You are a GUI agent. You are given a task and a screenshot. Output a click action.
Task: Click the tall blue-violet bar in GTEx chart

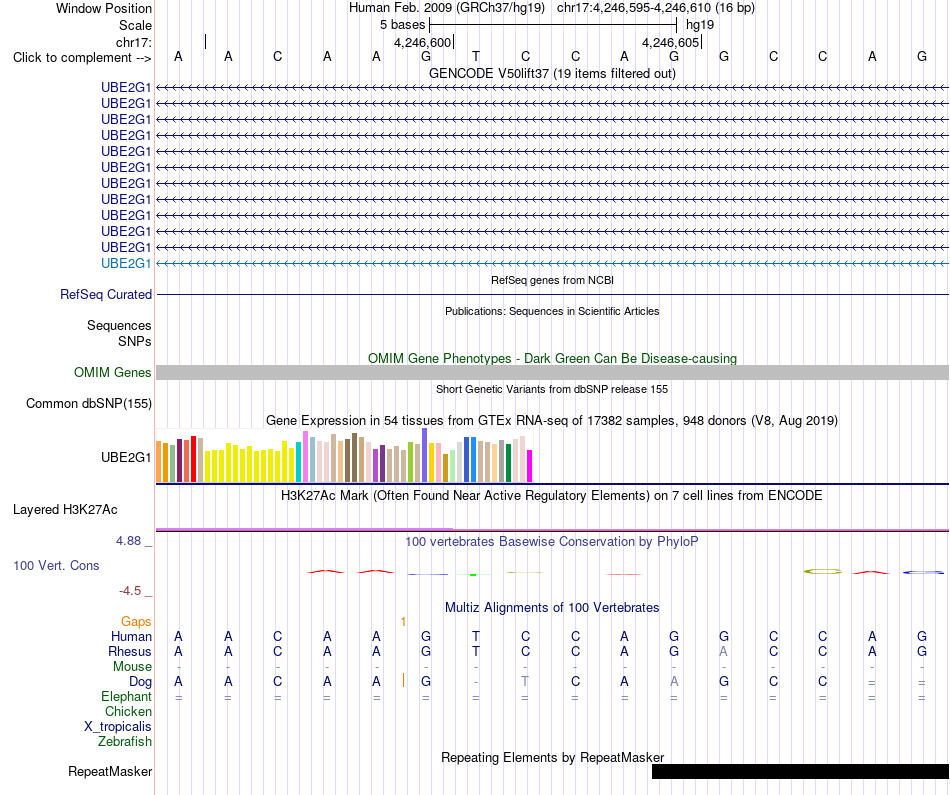tap(425, 455)
